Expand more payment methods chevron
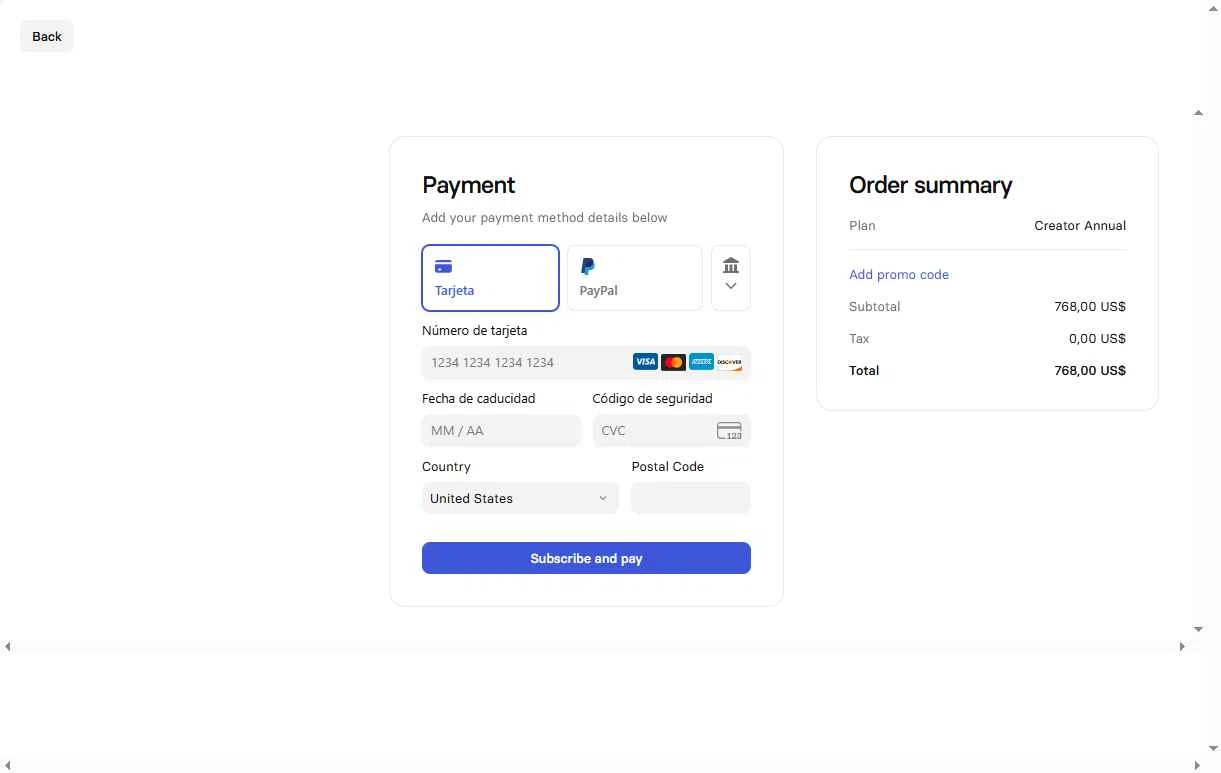The image size is (1221, 773). [731, 286]
